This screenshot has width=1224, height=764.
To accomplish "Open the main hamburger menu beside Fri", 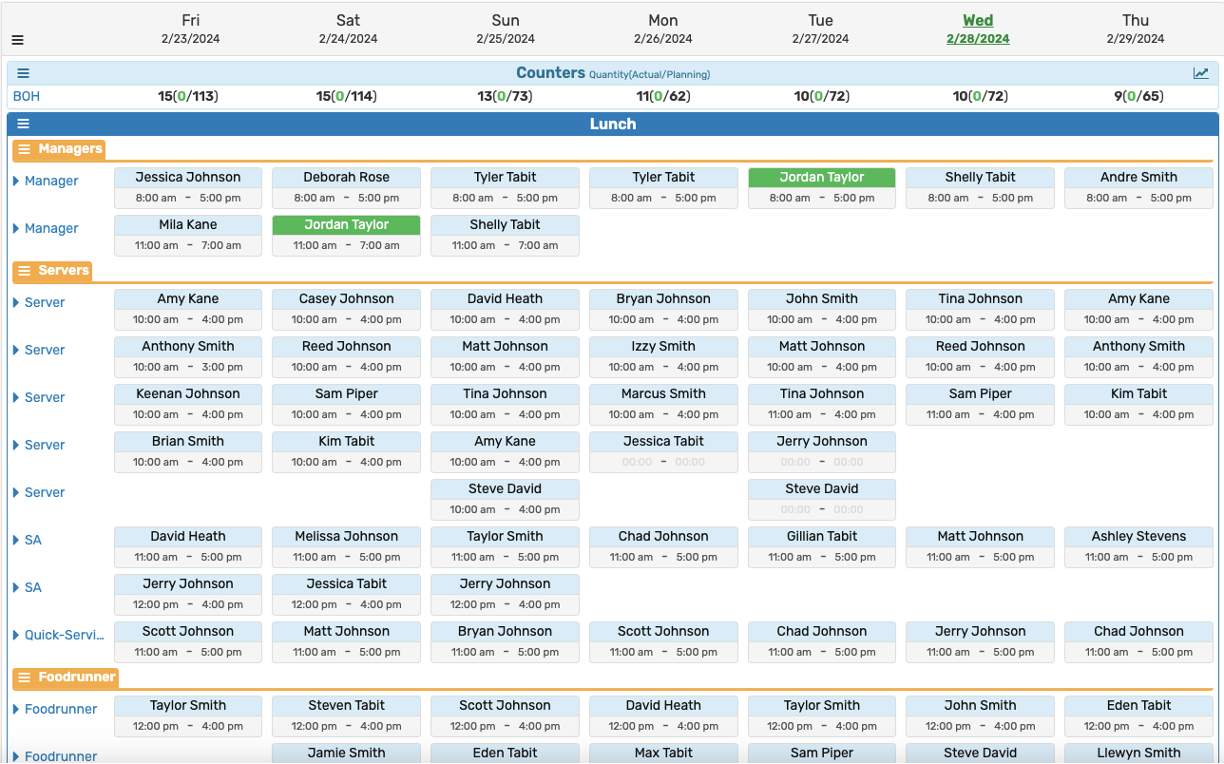I will tap(17, 40).
